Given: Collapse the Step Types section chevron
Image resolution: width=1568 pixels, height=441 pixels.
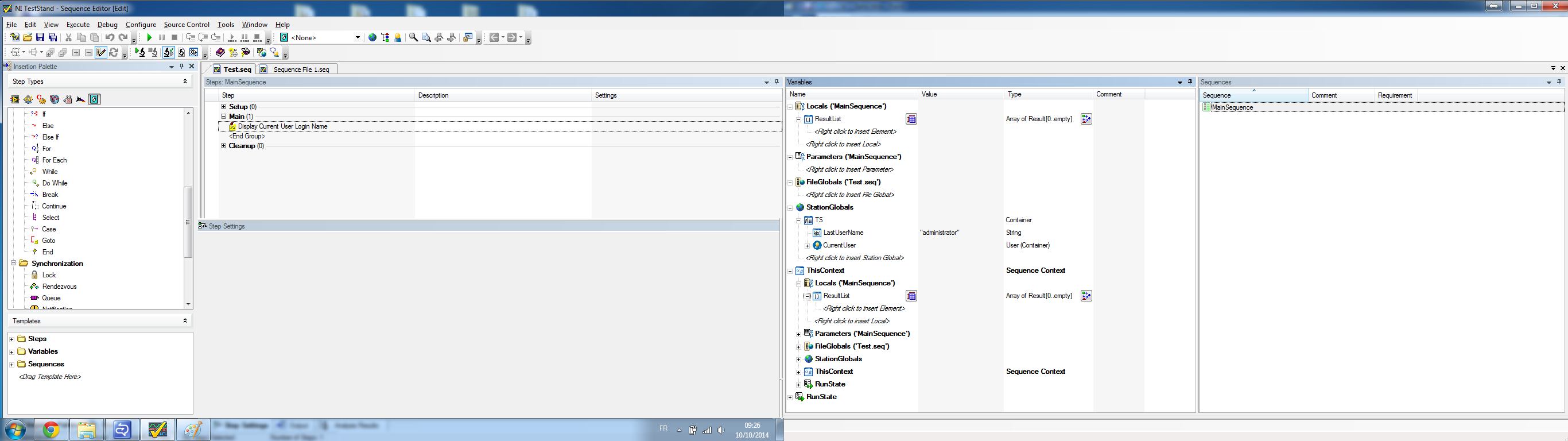Looking at the screenshot, I should 185,81.
